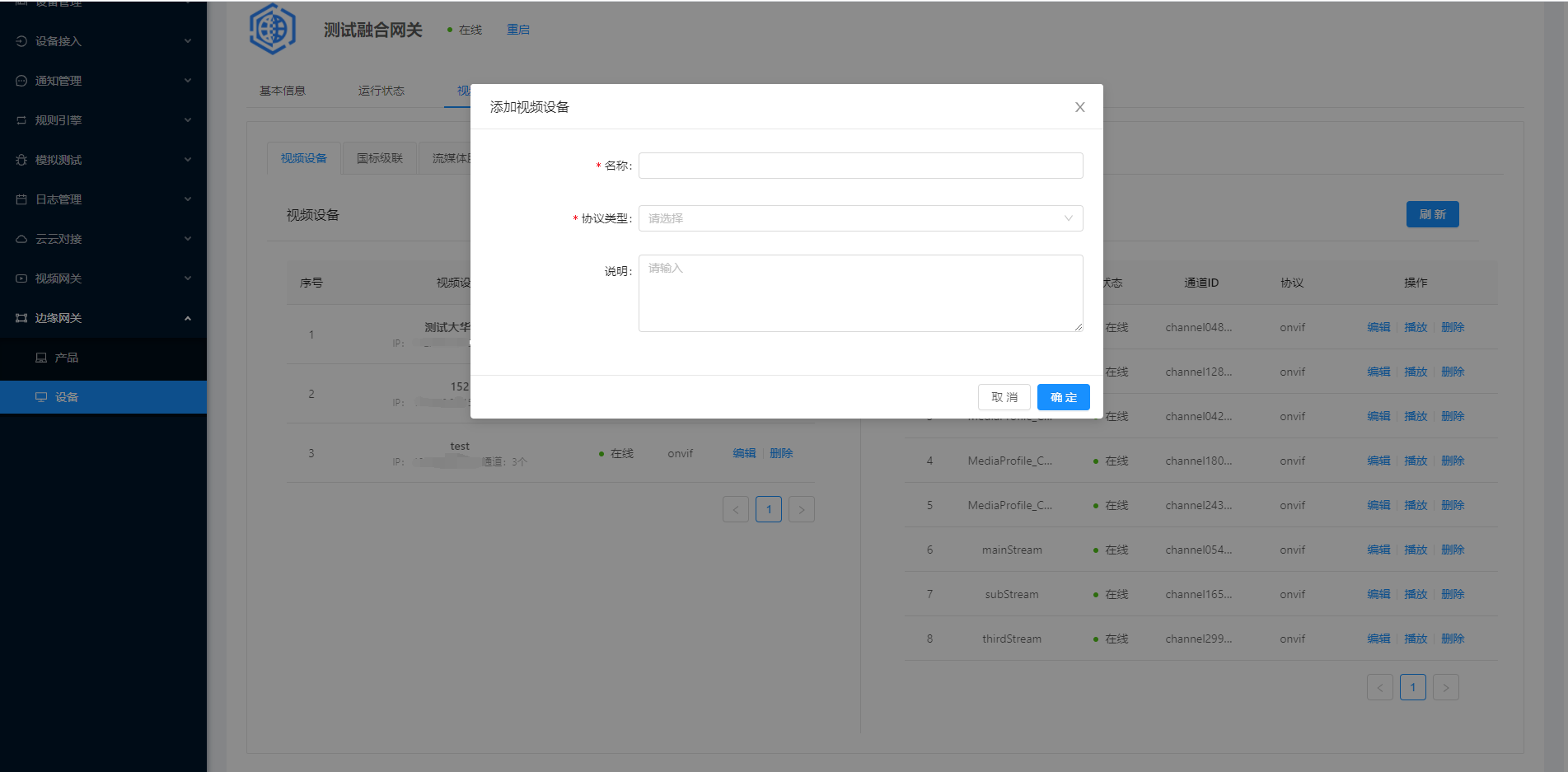Click the 模拟测试 bug icon

pyautogui.click(x=21, y=160)
